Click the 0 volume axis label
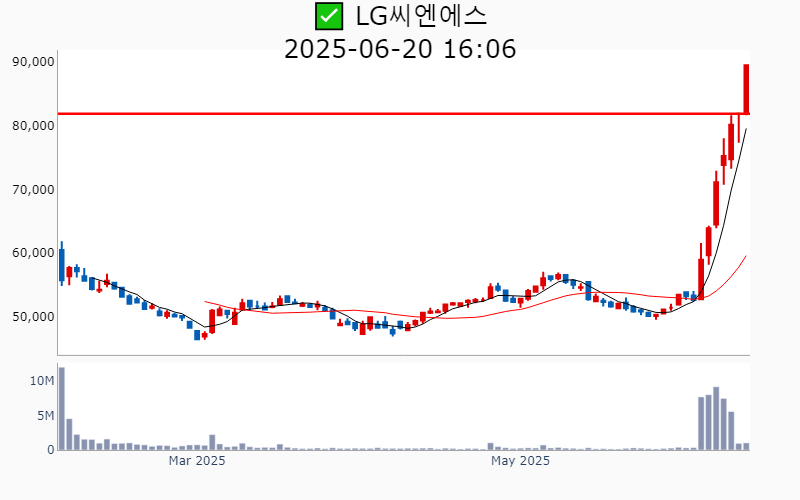The height and width of the screenshot is (500, 800). point(51,450)
